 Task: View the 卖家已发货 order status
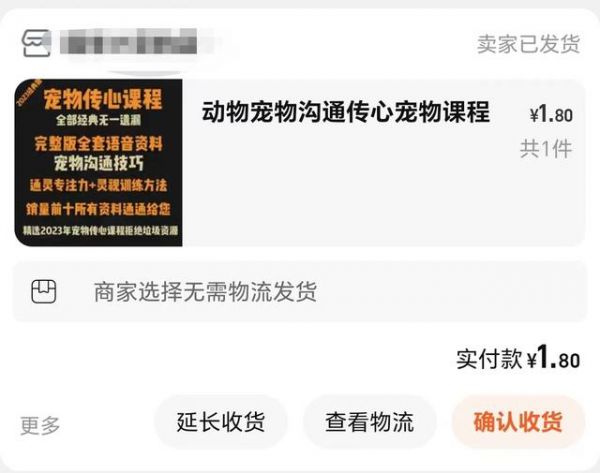528,44
